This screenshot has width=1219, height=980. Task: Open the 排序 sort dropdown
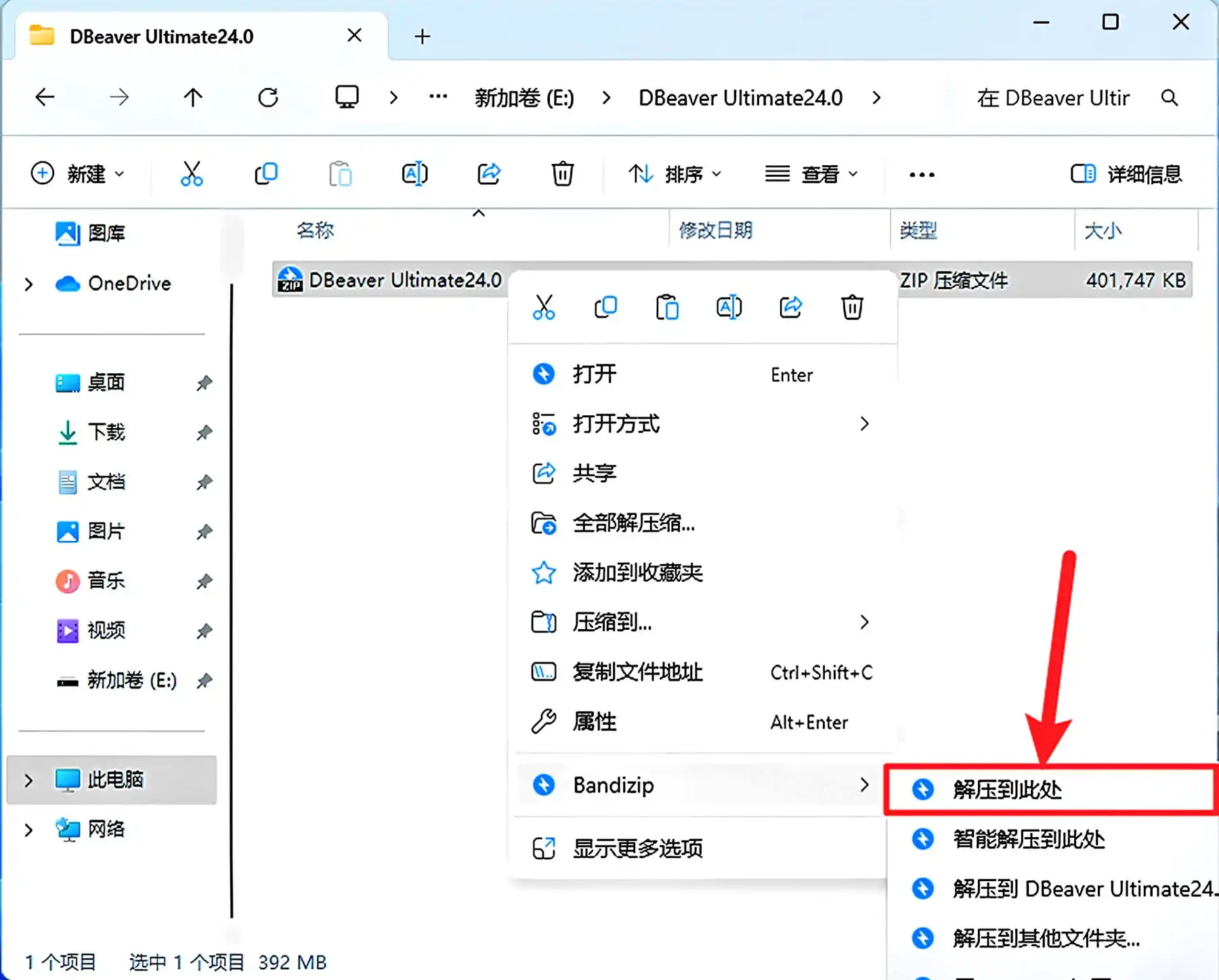pyautogui.click(x=675, y=174)
